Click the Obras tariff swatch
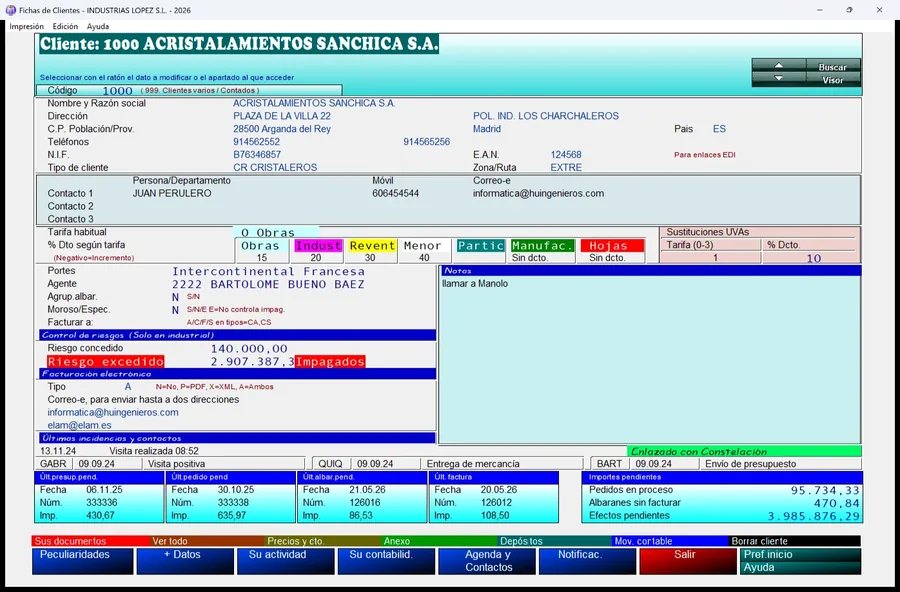The height and width of the screenshot is (592, 900). click(x=261, y=246)
